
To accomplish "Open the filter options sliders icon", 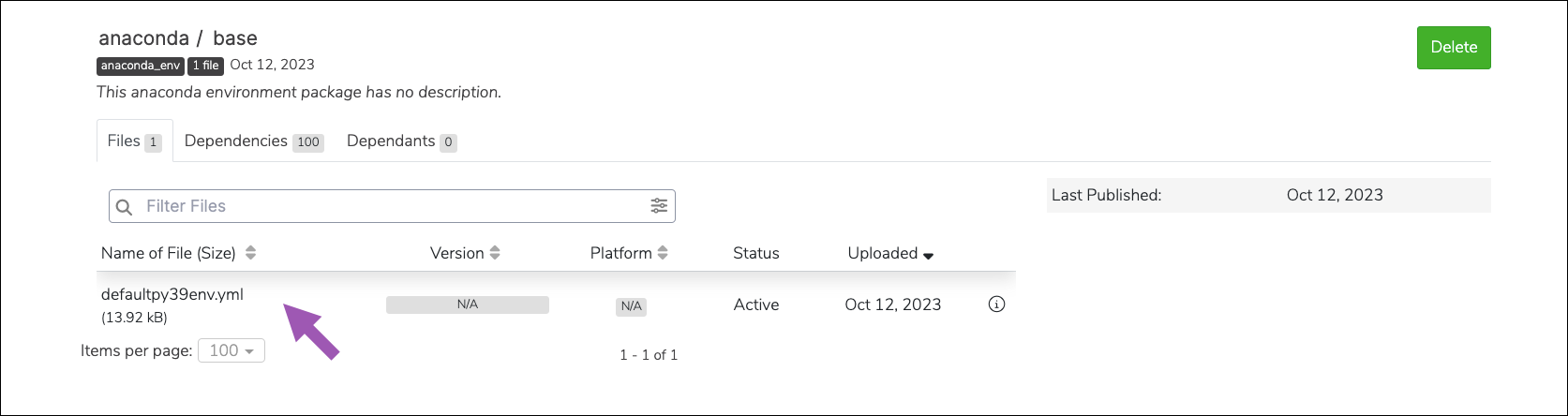I will tap(660, 206).
